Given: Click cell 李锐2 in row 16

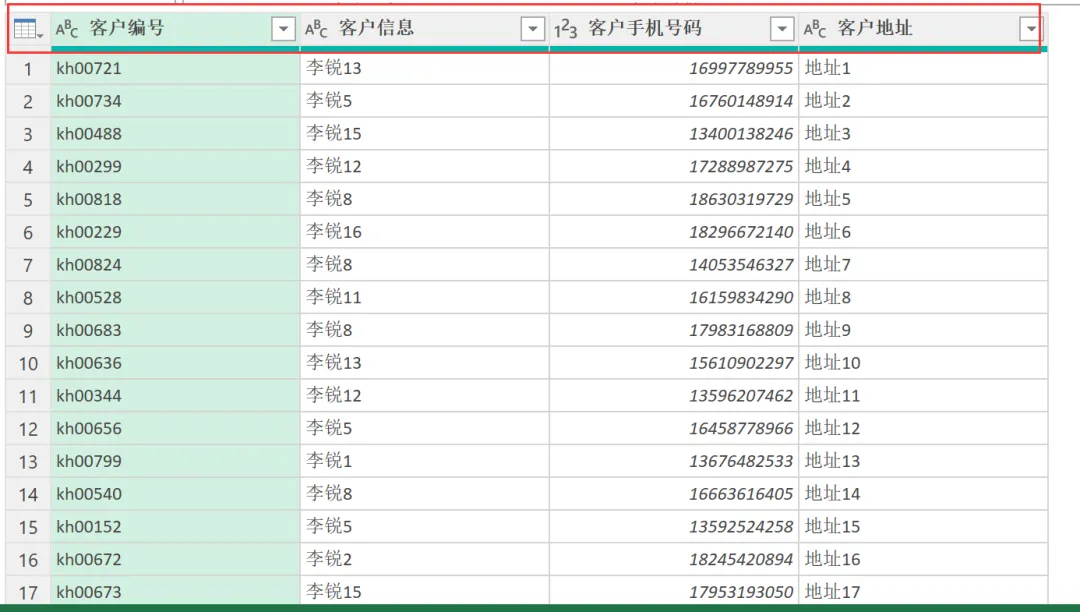Looking at the screenshot, I should point(425,559).
